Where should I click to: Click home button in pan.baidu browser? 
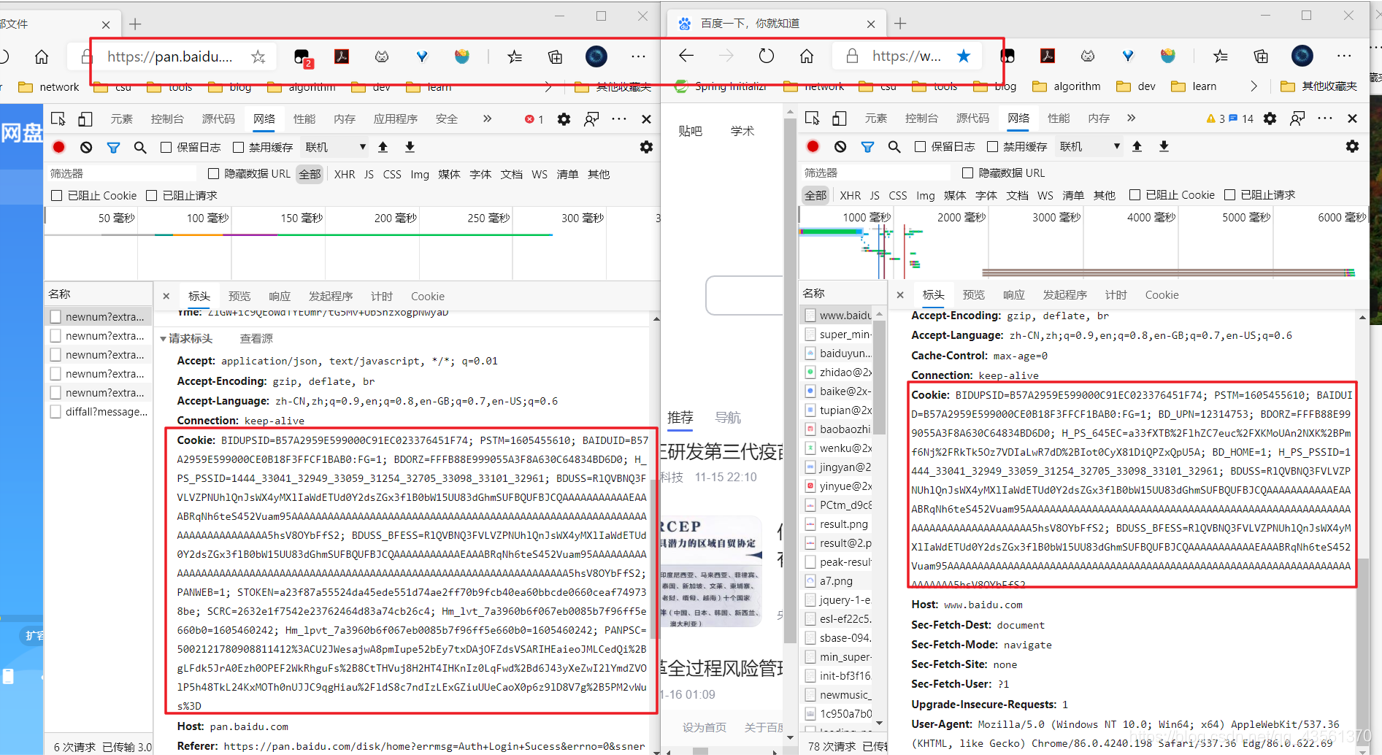pos(41,57)
